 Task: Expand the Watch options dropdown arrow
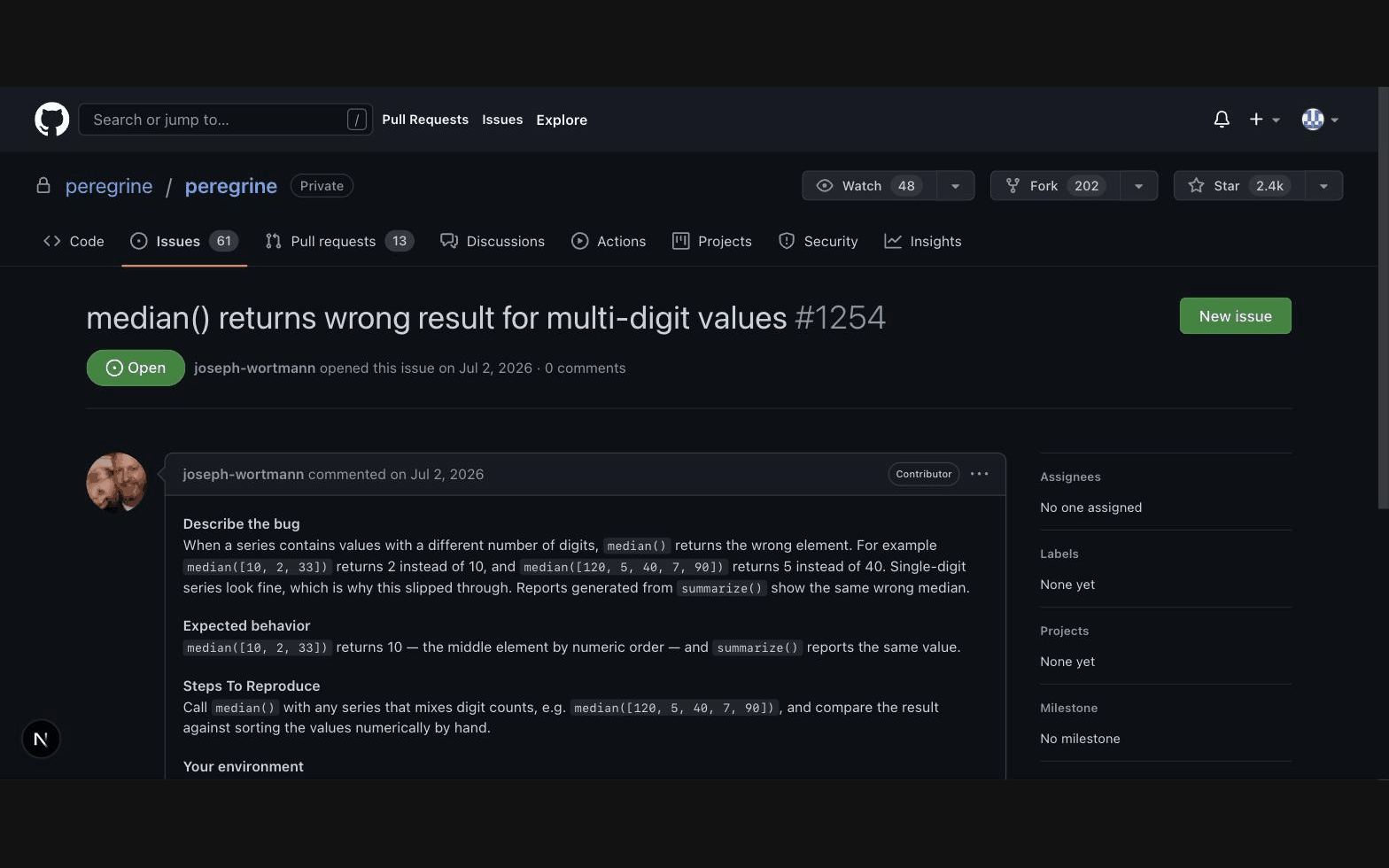click(x=955, y=186)
